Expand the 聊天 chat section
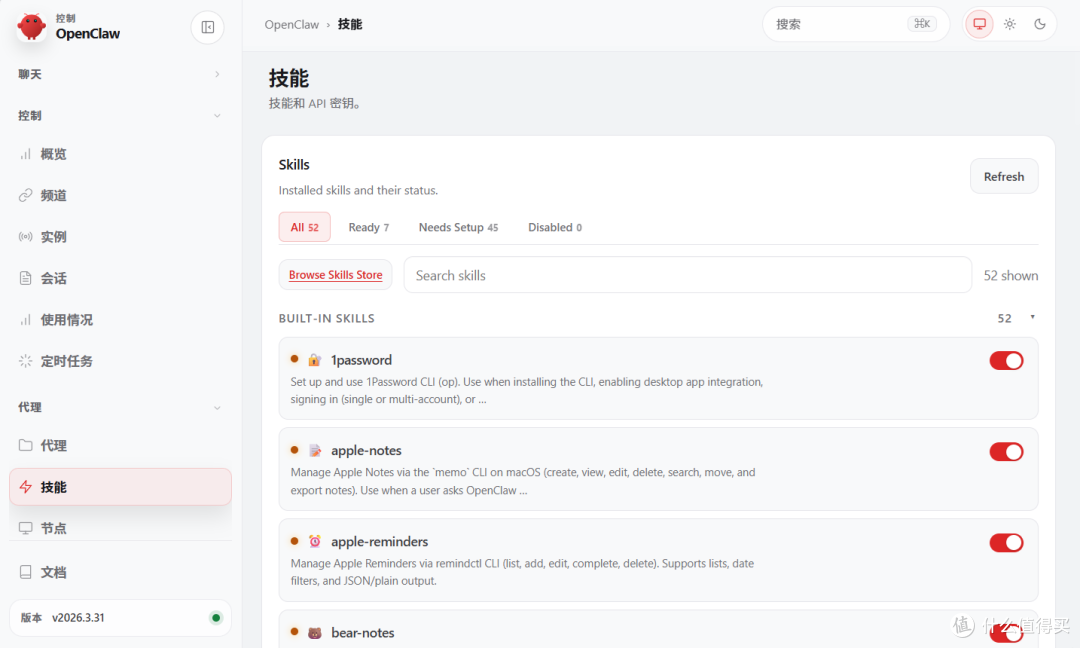This screenshot has height=648, width=1080. point(121,74)
